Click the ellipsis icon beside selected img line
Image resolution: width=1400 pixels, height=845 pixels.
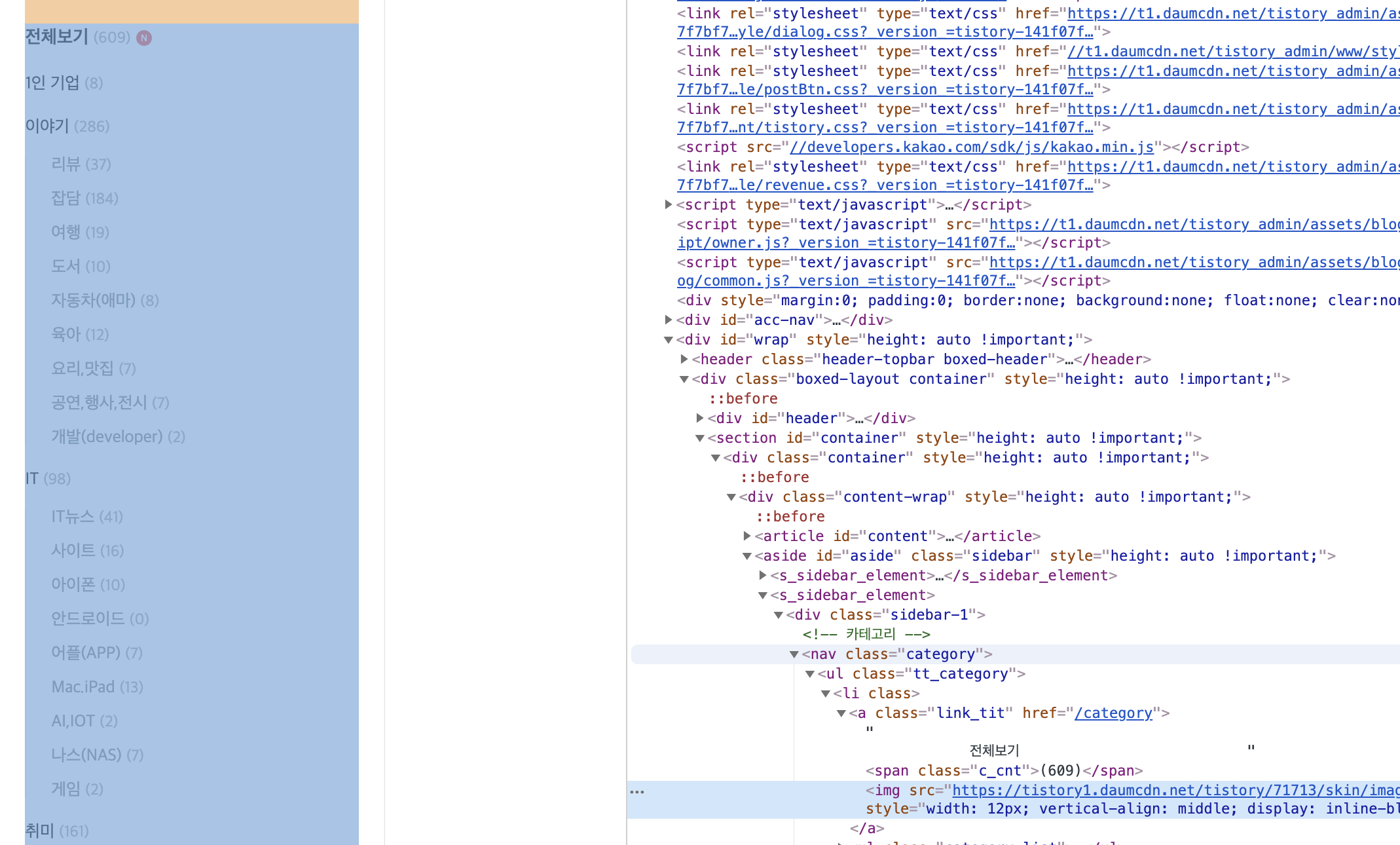click(637, 792)
